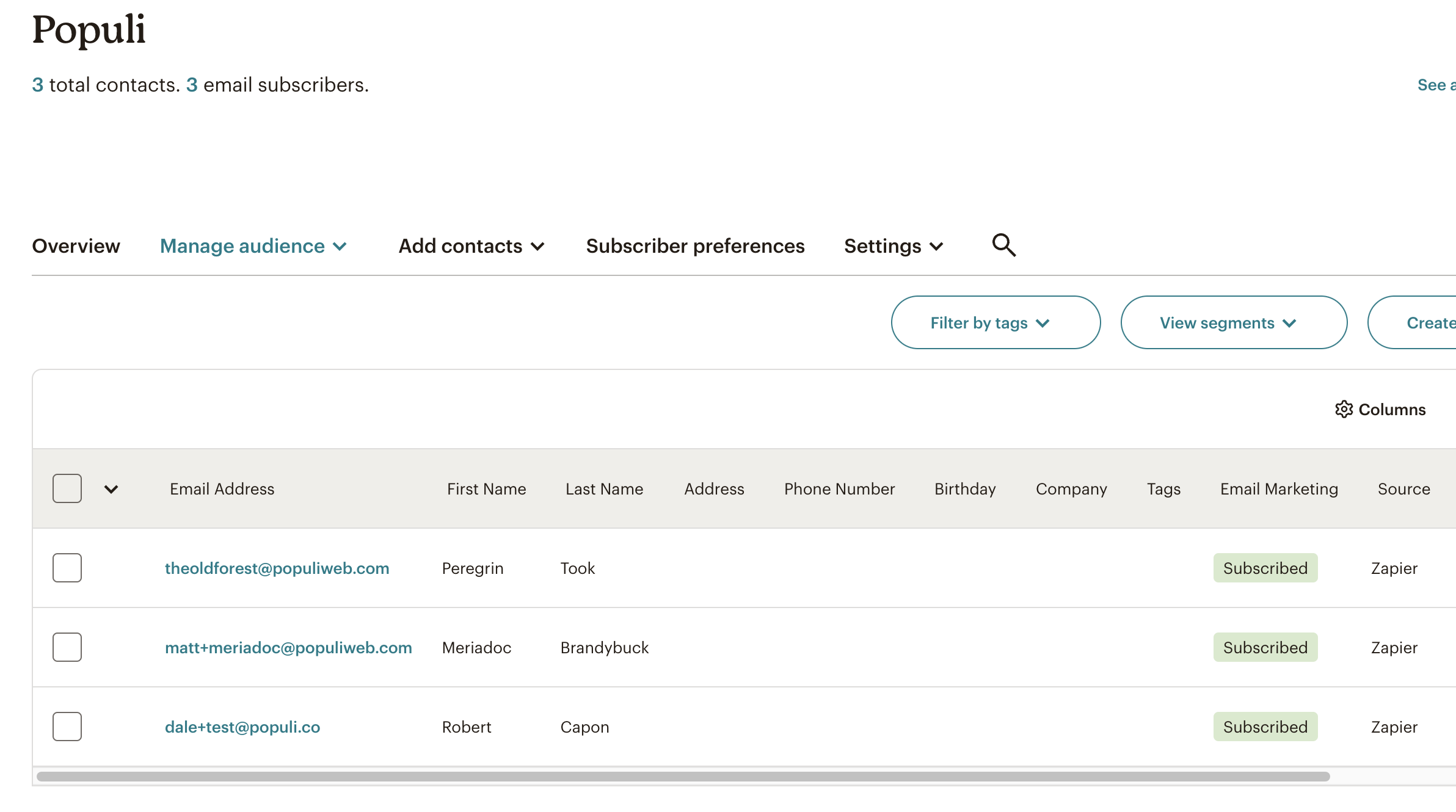This screenshot has height=812, width=1456.
Task: Click the Tags column header
Action: (1163, 489)
